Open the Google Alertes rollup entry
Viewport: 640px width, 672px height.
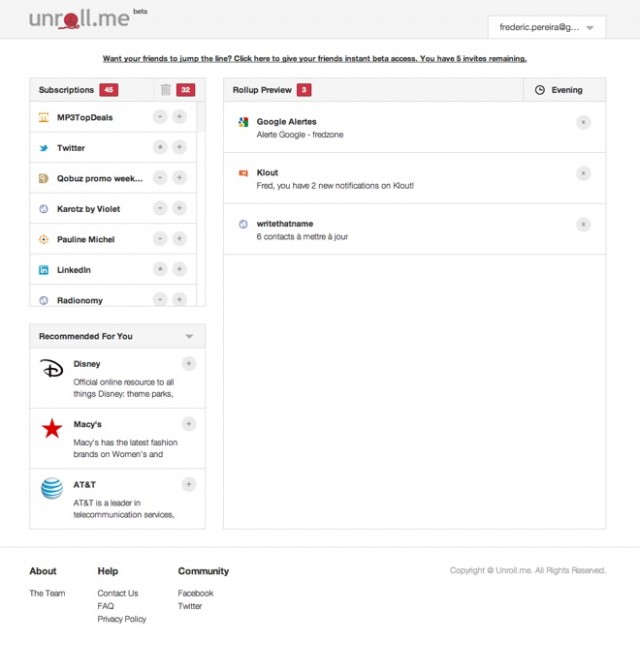click(x=415, y=127)
